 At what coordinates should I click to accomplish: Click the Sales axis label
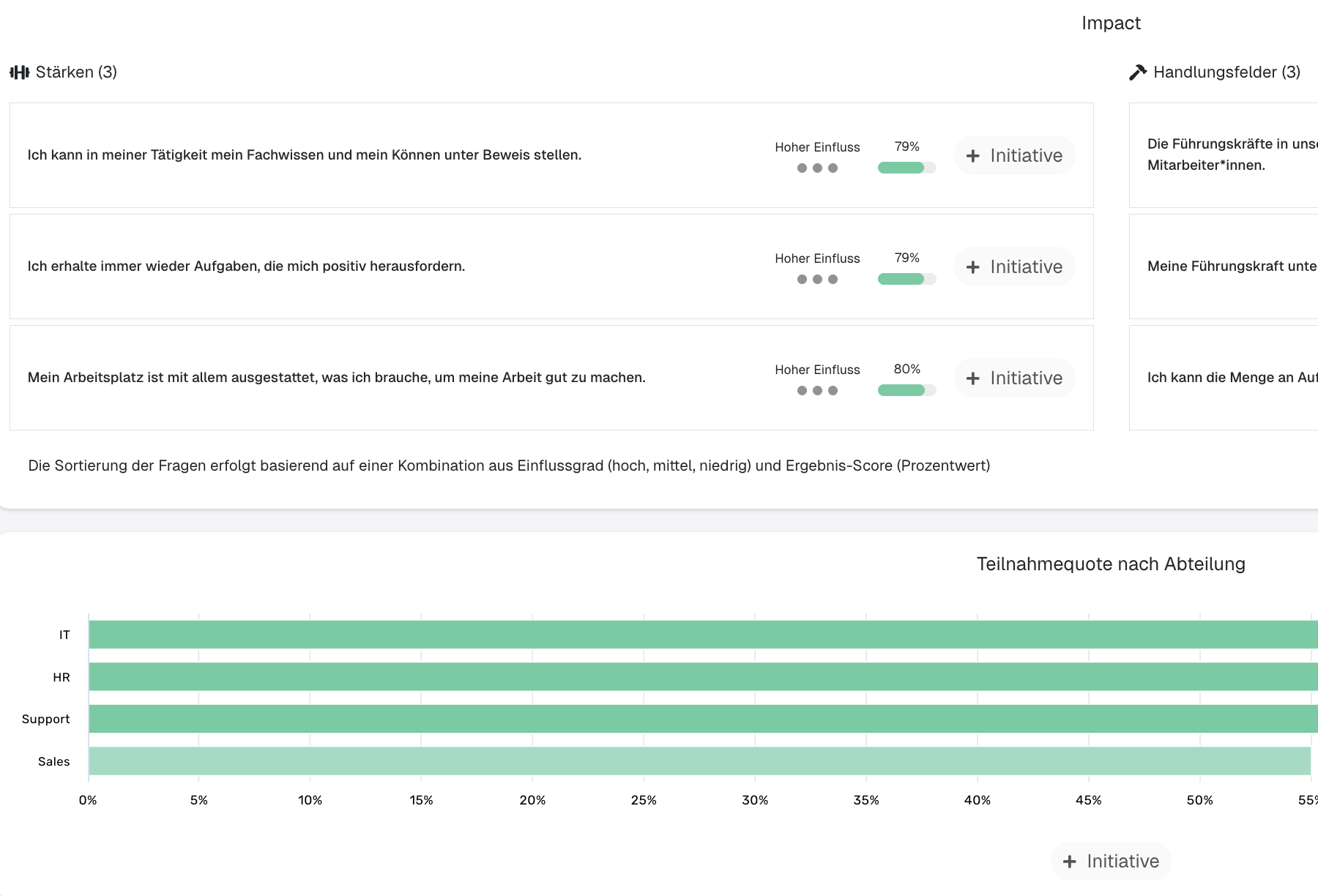53,761
